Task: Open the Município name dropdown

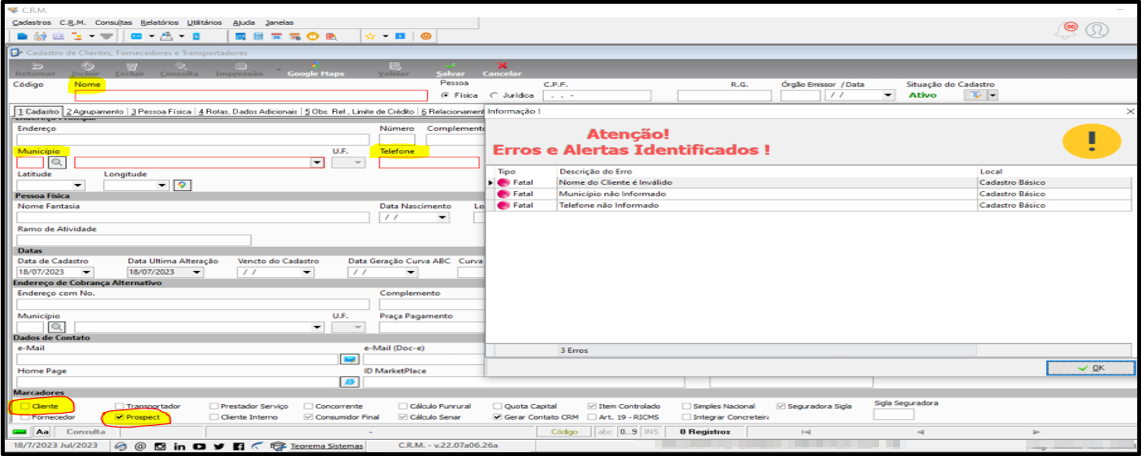Action: click(x=317, y=163)
